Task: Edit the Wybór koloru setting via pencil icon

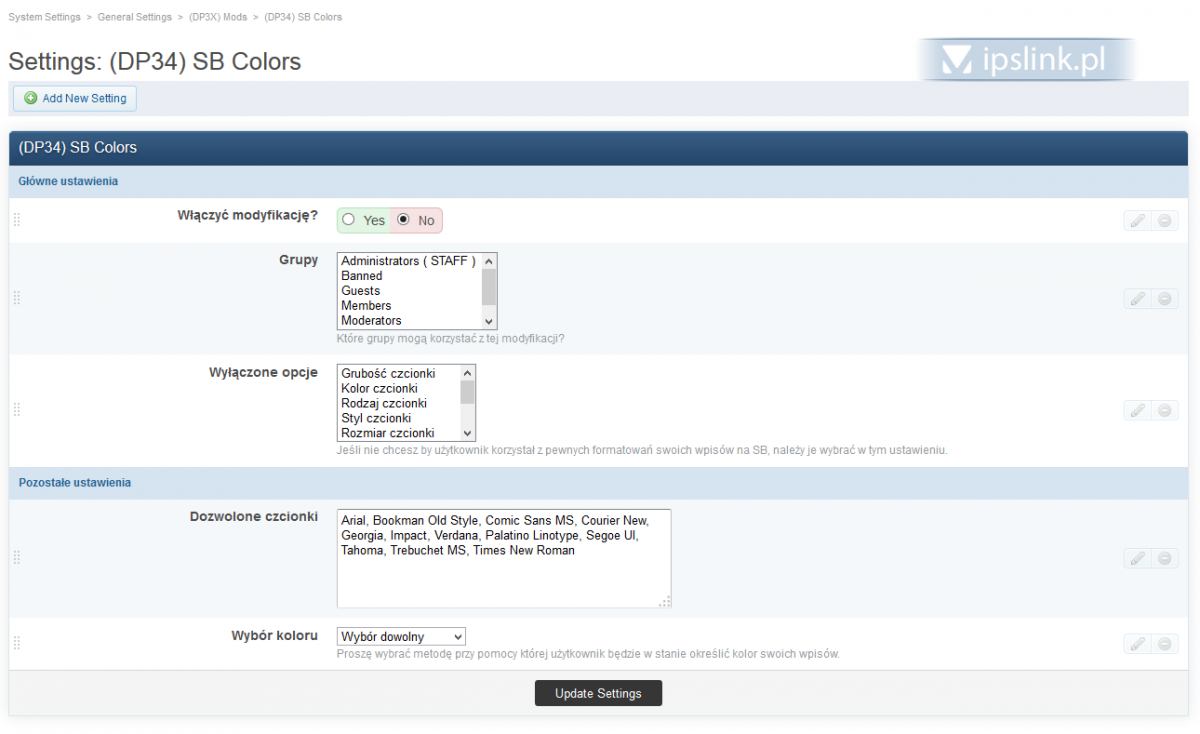Action: point(1137,644)
